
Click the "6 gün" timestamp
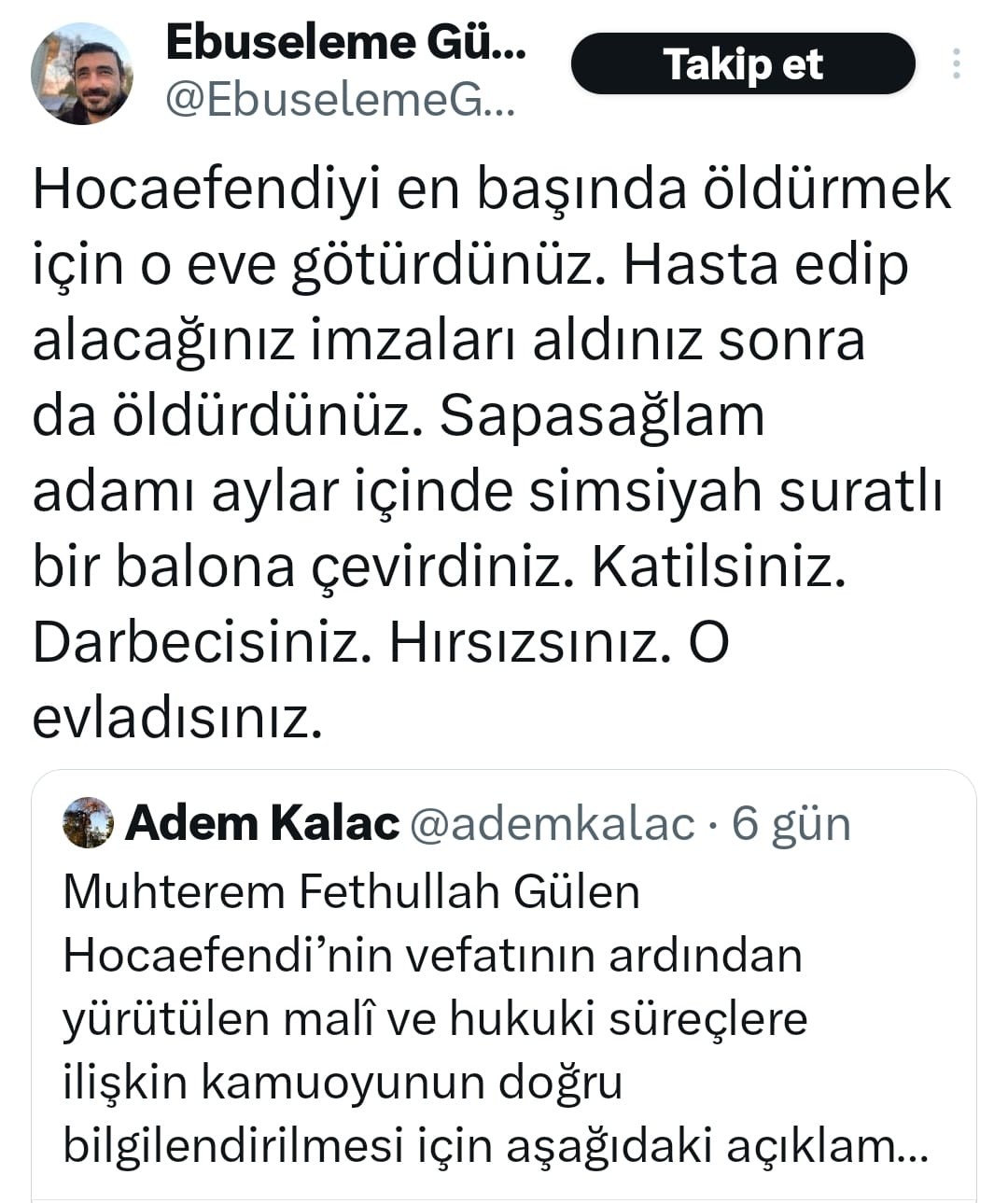click(791, 824)
